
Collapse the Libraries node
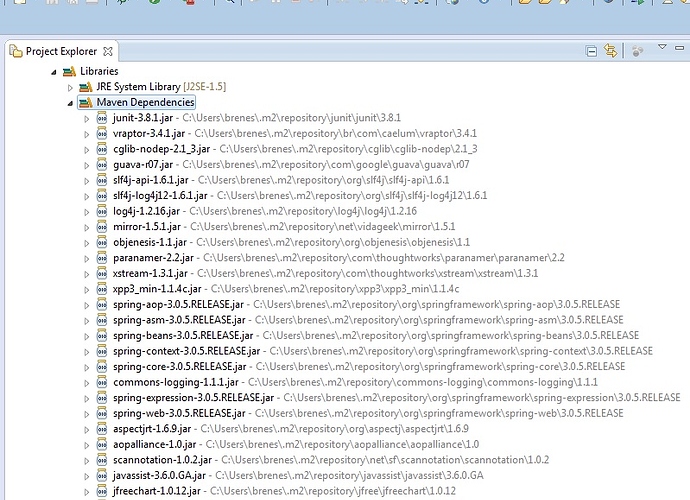pyautogui.click(x=54, y=72)
